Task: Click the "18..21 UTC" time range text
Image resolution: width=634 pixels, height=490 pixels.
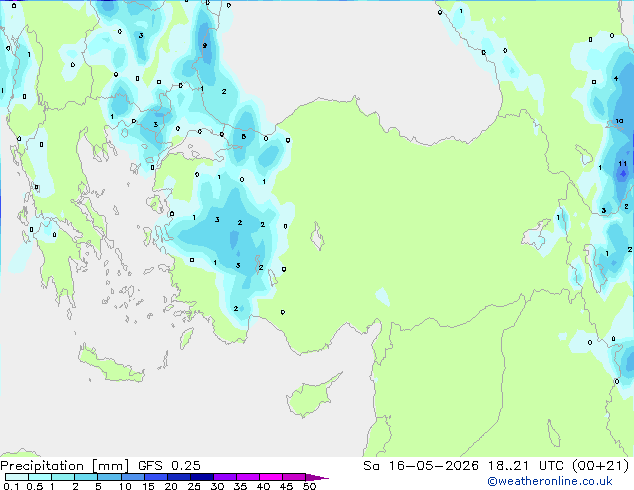Action: [x=525, y=466]
